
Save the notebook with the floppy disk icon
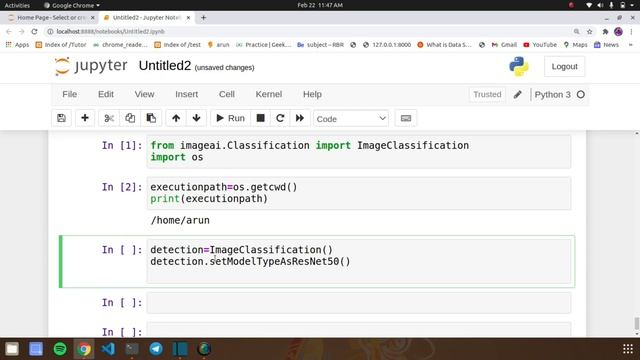pyautogui.click(x=61, y=118)
